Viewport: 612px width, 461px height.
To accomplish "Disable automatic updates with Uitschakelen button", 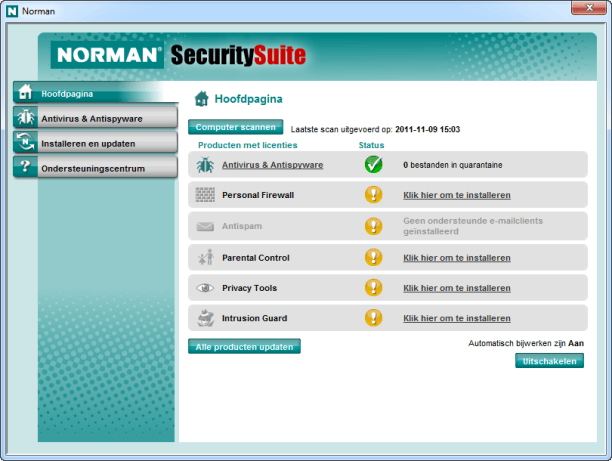I will click(x=549, y=361).
